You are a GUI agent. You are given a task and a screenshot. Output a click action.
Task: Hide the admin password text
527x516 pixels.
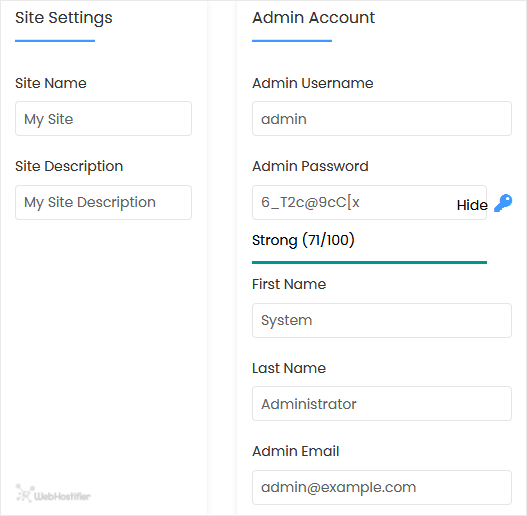[x=472, y=205]
